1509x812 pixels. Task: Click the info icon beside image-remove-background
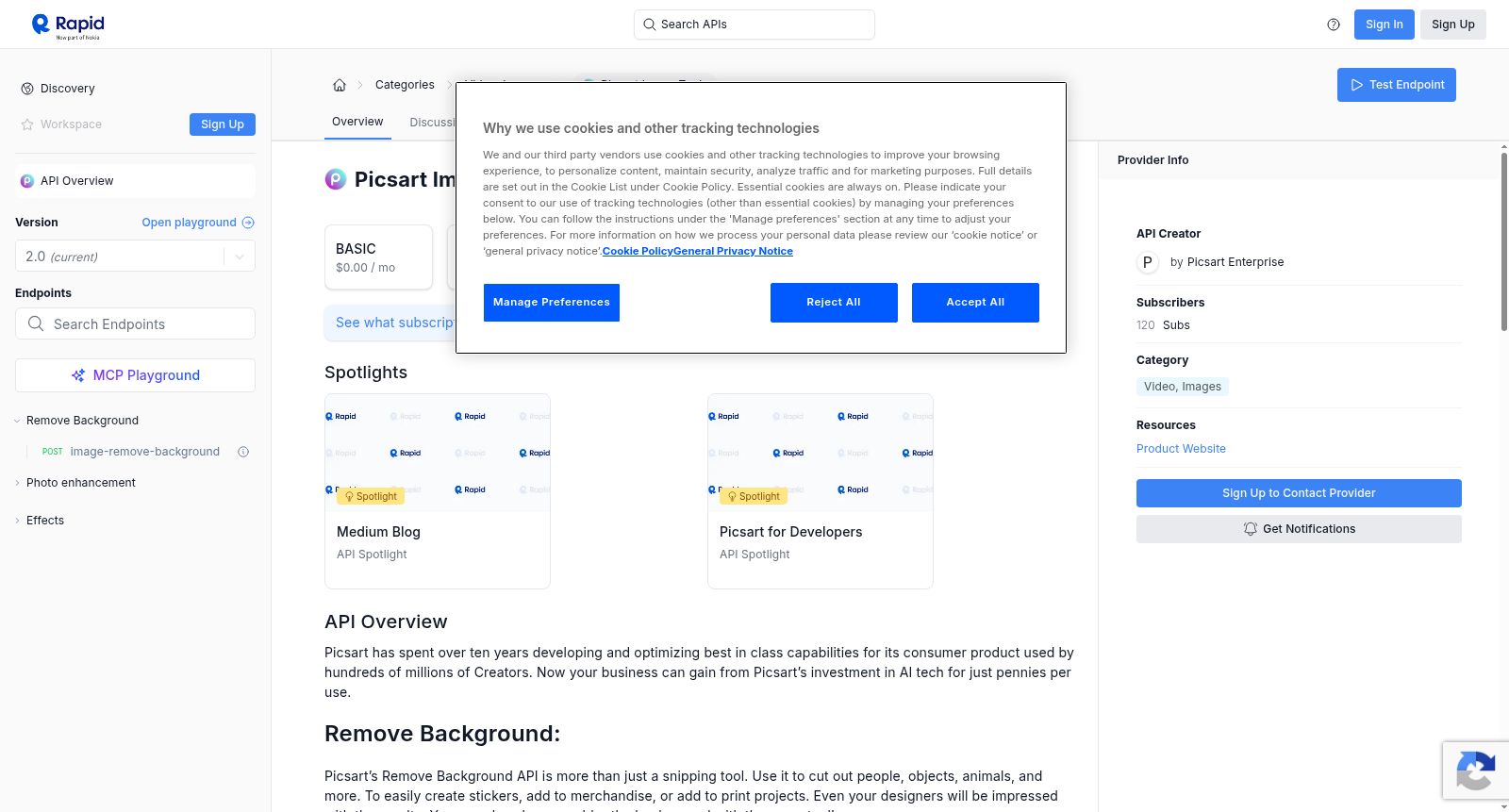(x=243, y=452)
